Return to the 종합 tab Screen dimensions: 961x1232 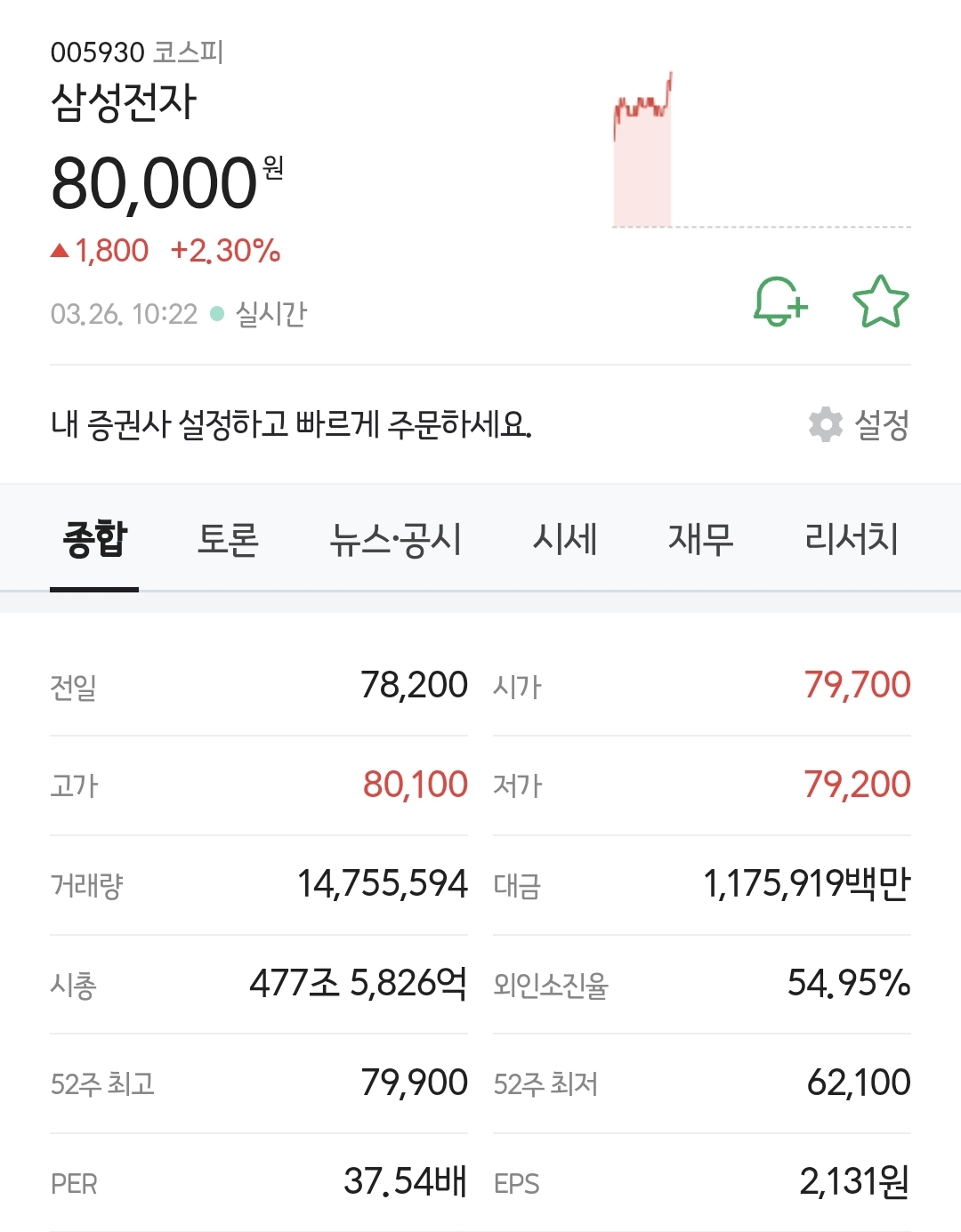[95, 539]
